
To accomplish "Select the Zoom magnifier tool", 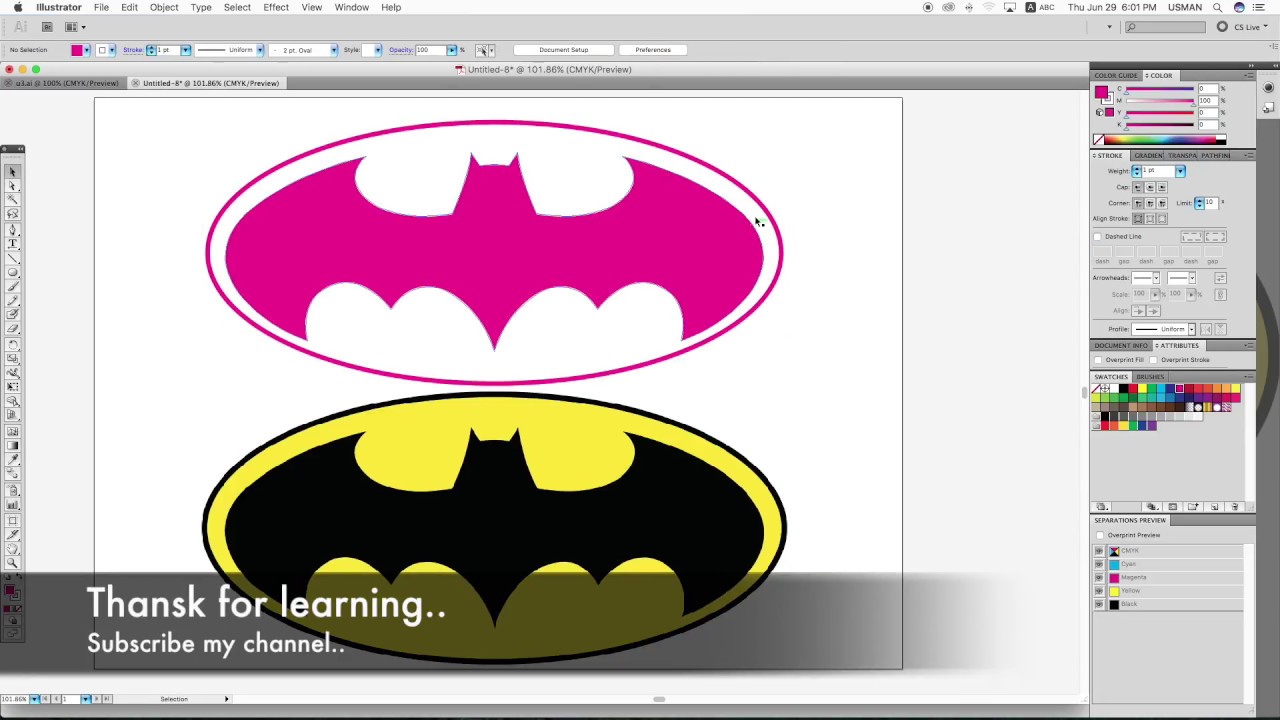I will (x=13, y=564).
